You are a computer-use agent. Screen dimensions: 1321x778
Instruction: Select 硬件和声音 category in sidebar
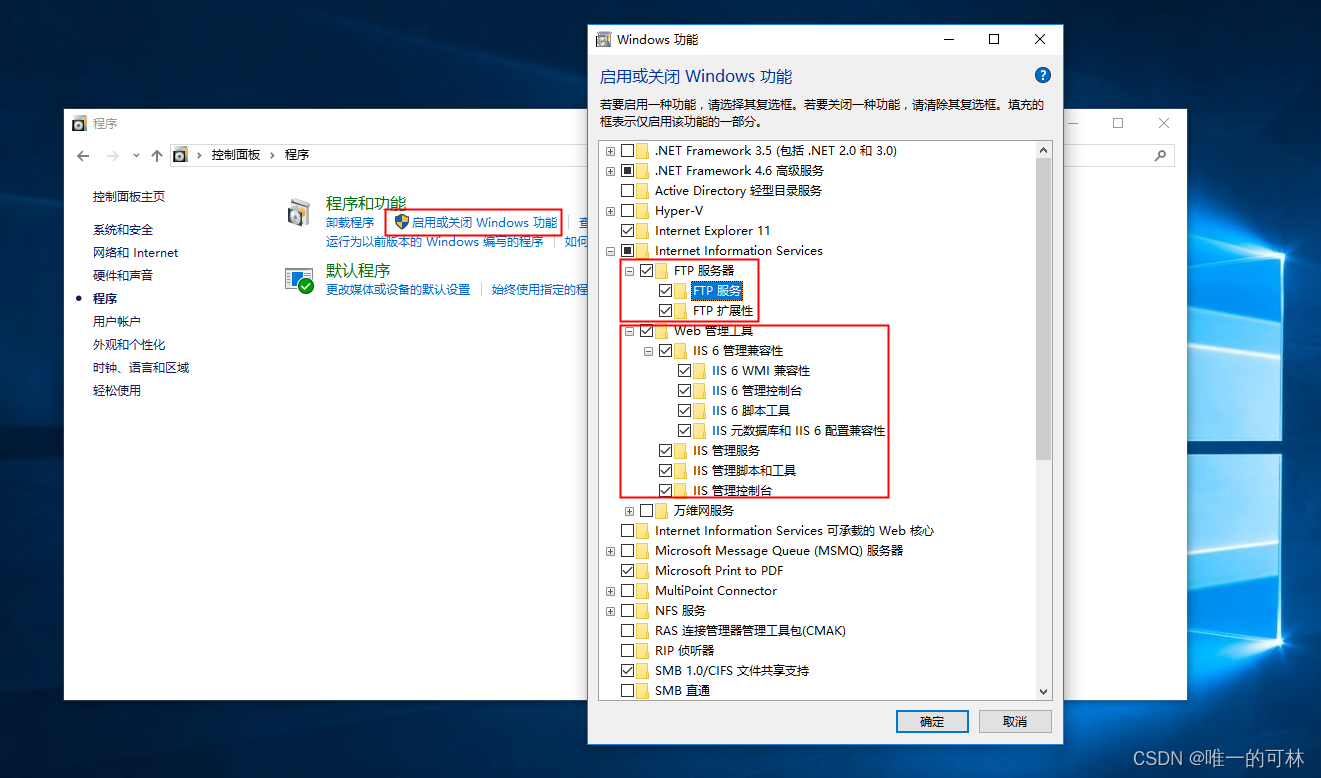coord(123,276)
